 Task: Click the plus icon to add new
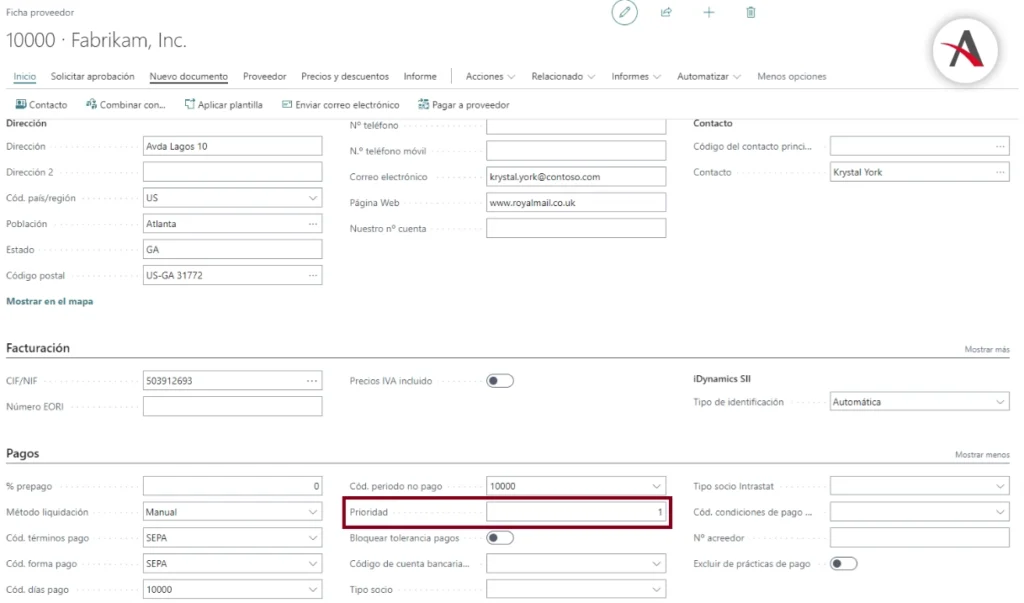709,12
